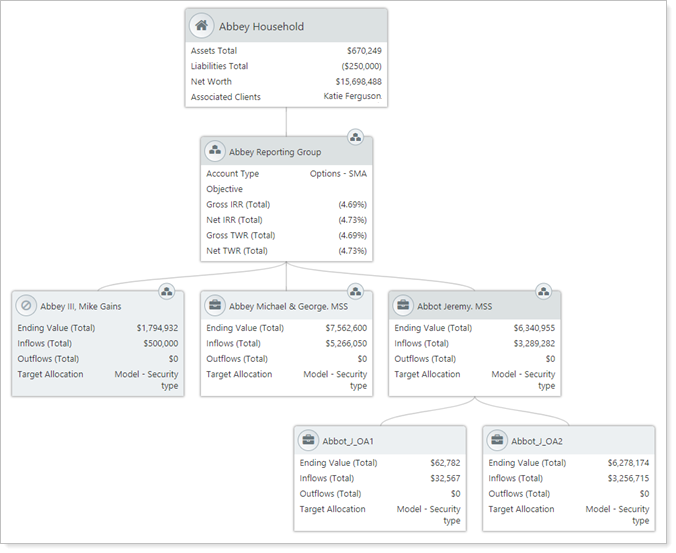Select the Abbey Reporting Group header

point(275,152)
